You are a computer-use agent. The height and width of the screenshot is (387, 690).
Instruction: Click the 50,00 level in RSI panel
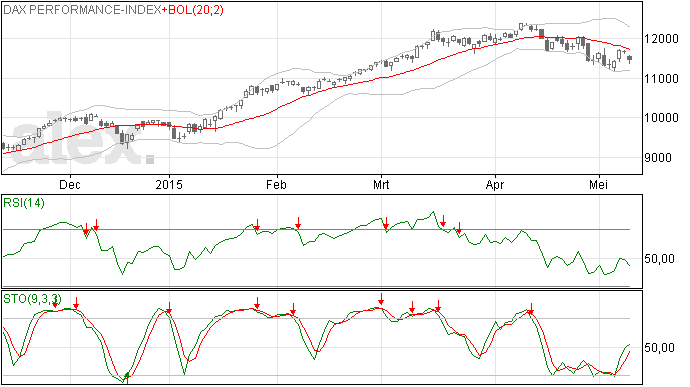tap(660, 259)
